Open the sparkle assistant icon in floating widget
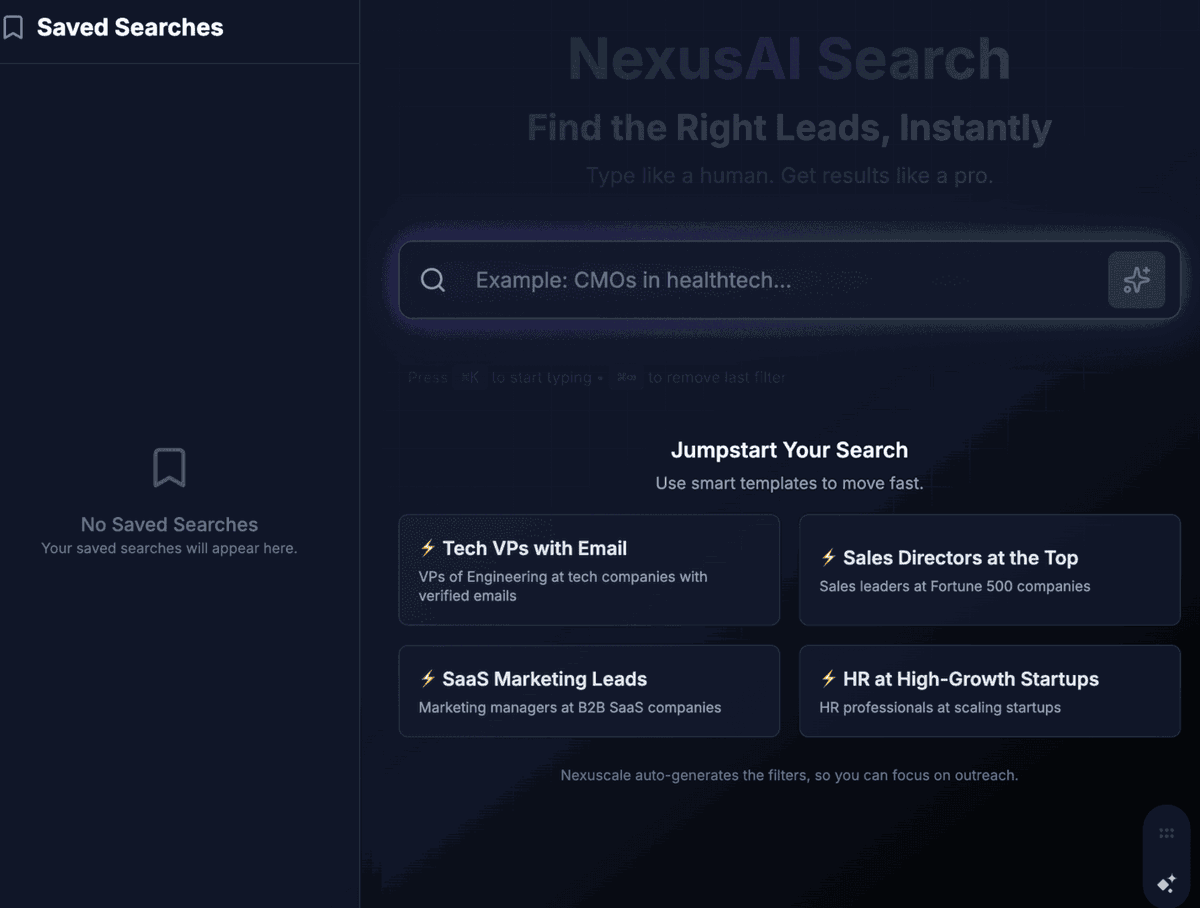The height and width of the screenshot is (908, 1200). click(x=1166, y=883)
